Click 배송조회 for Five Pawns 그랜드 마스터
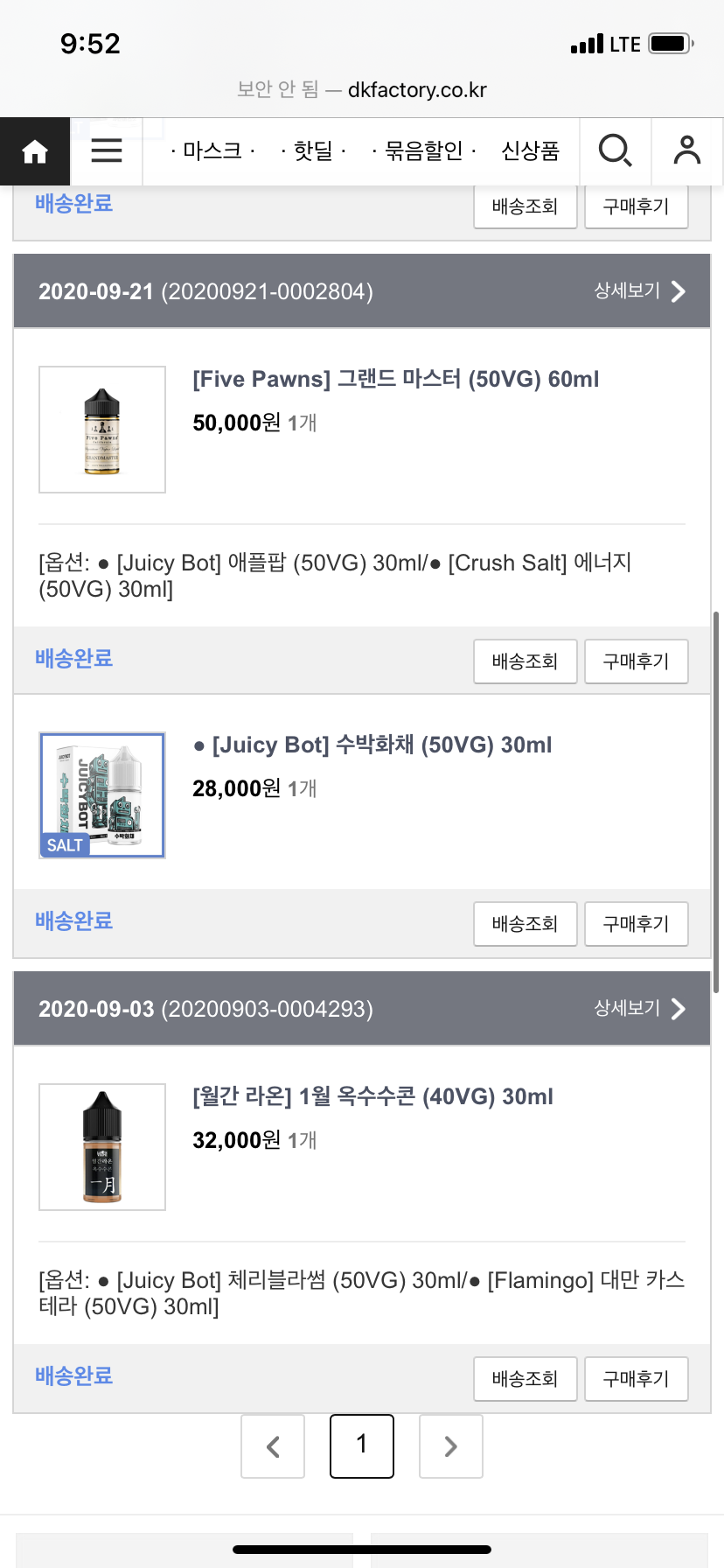Screen dimensions: 724x1568 coord(525,661)
